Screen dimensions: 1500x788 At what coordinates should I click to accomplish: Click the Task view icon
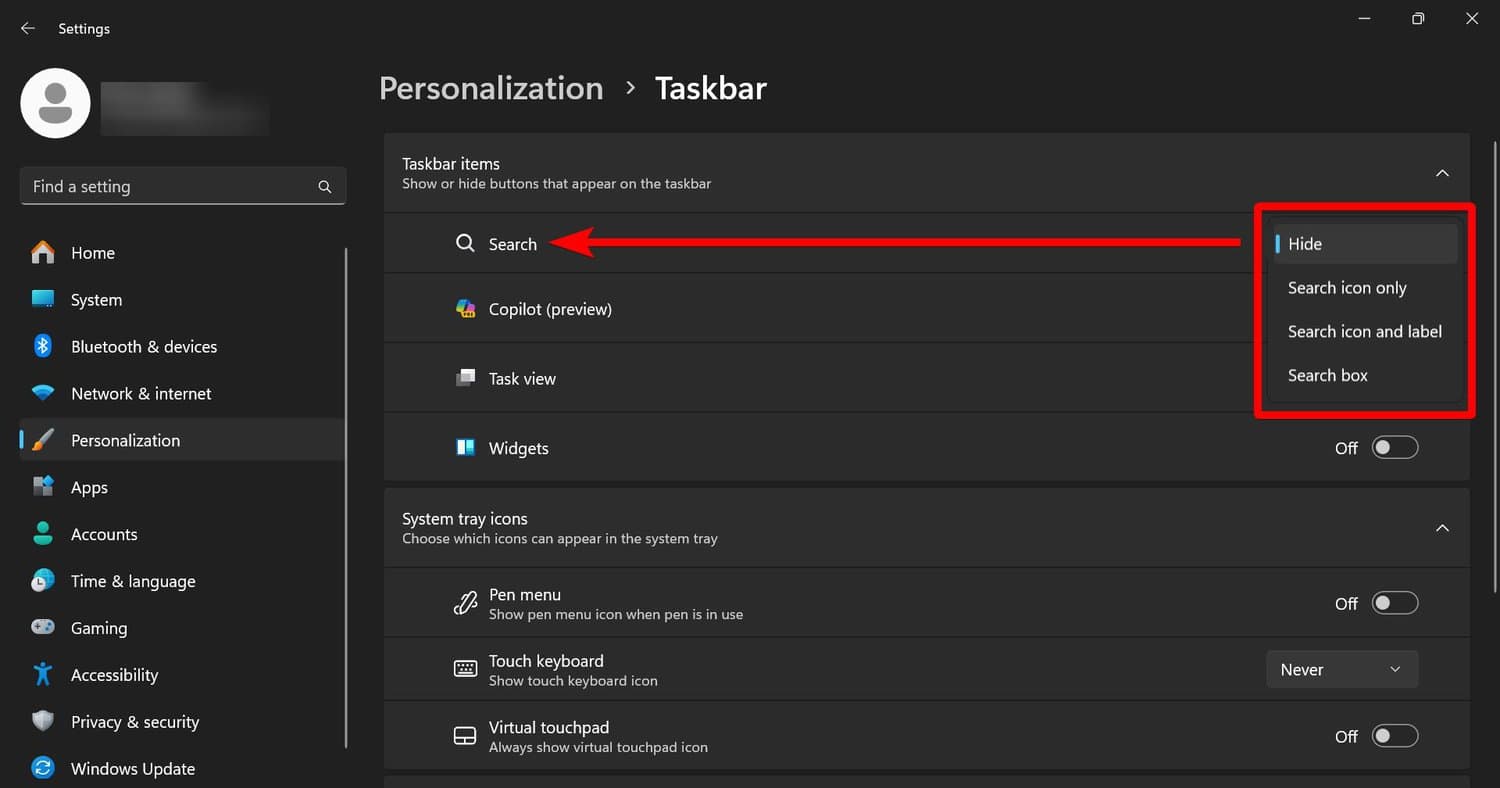(465, 378)
